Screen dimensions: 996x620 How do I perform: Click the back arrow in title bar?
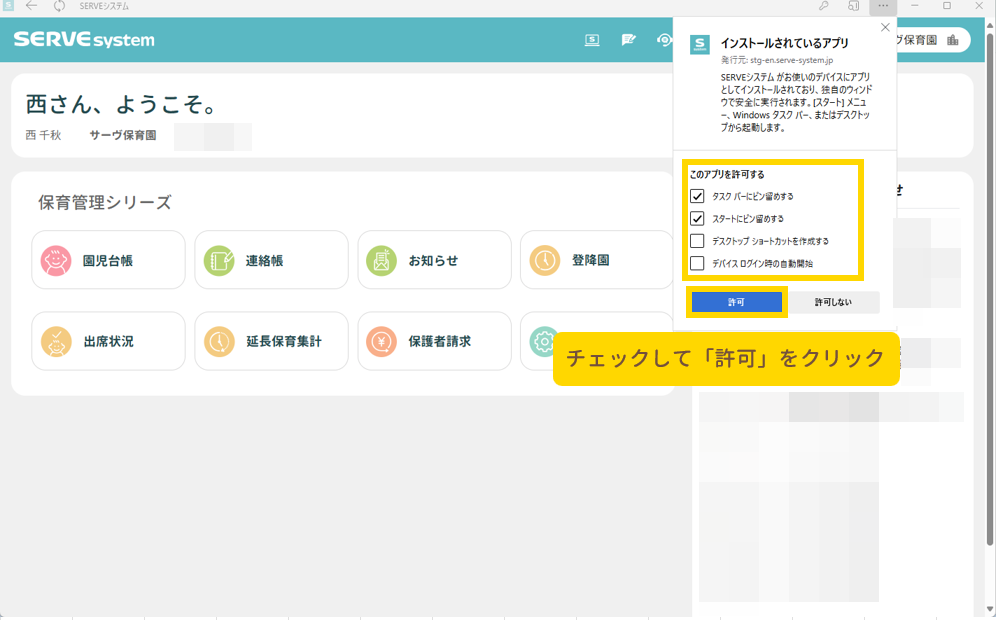pyautogui.click(x=31, y=6)
